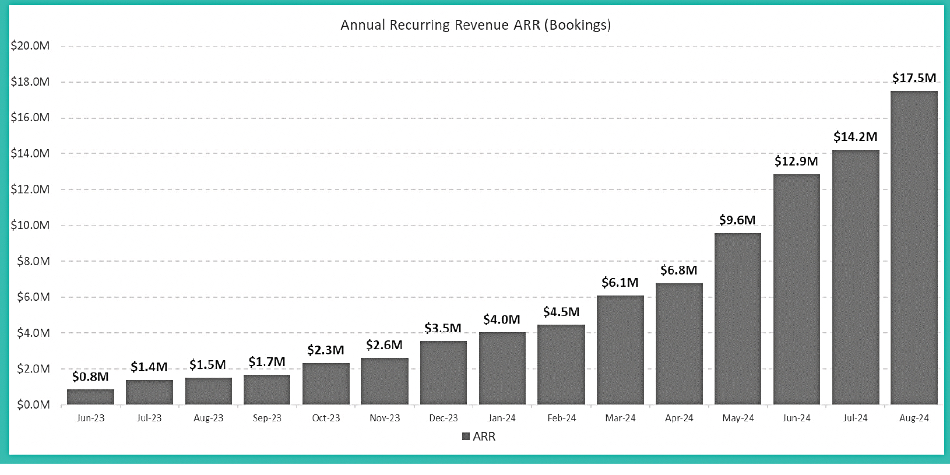Select the May-24 bar

click(x=738, y=319)
